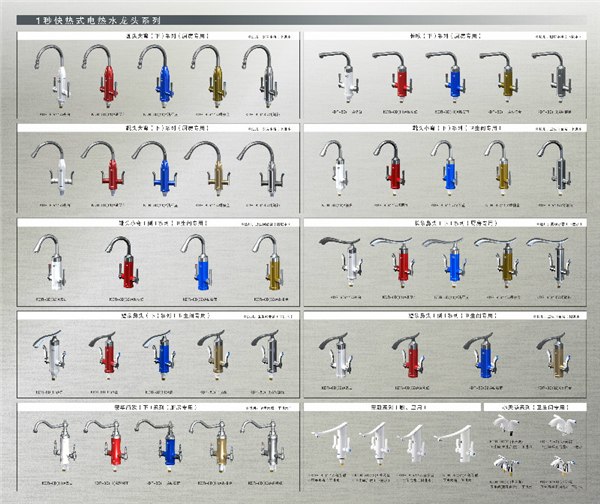600x504 pixels.
Task: Pick red duckbill faucet in fourth-row left panel
Action: [105, 356]
